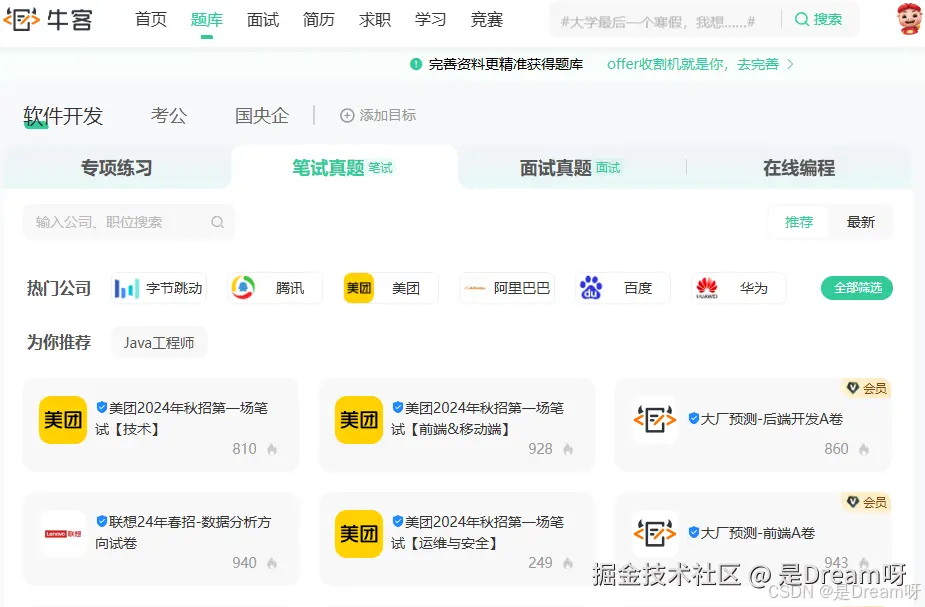The height and width of the screenshot is (607, 925).
Task: Select the 软件开发 target category
Action: (x=63, y=116)
